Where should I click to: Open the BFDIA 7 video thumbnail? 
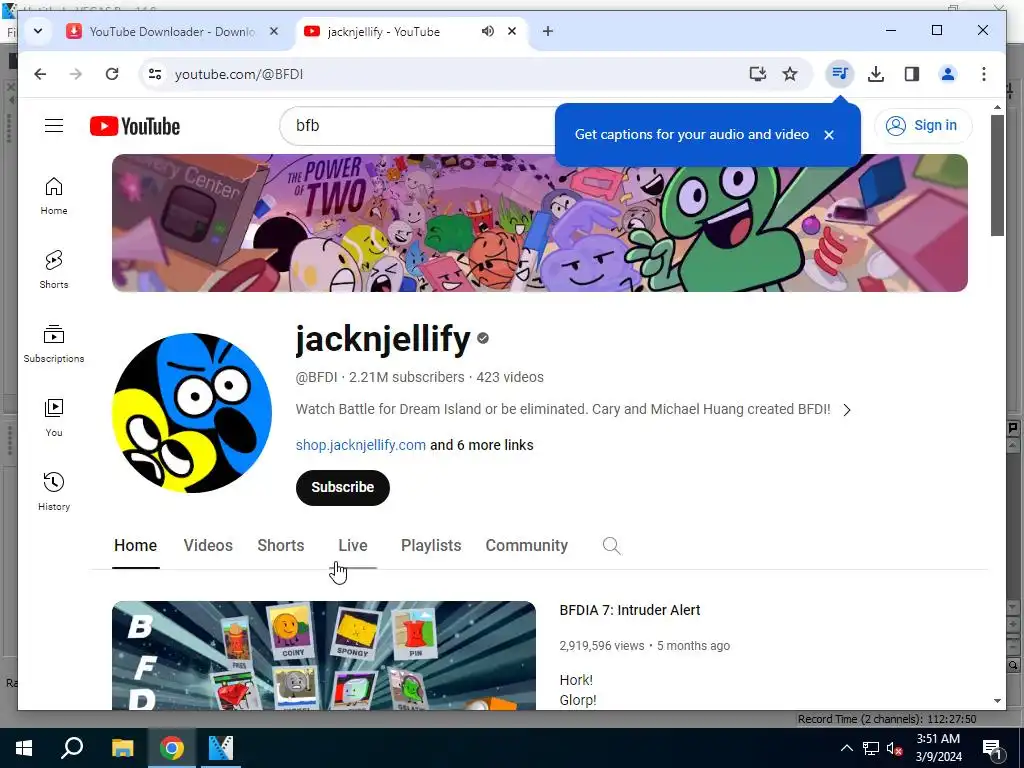coord(324,655)
